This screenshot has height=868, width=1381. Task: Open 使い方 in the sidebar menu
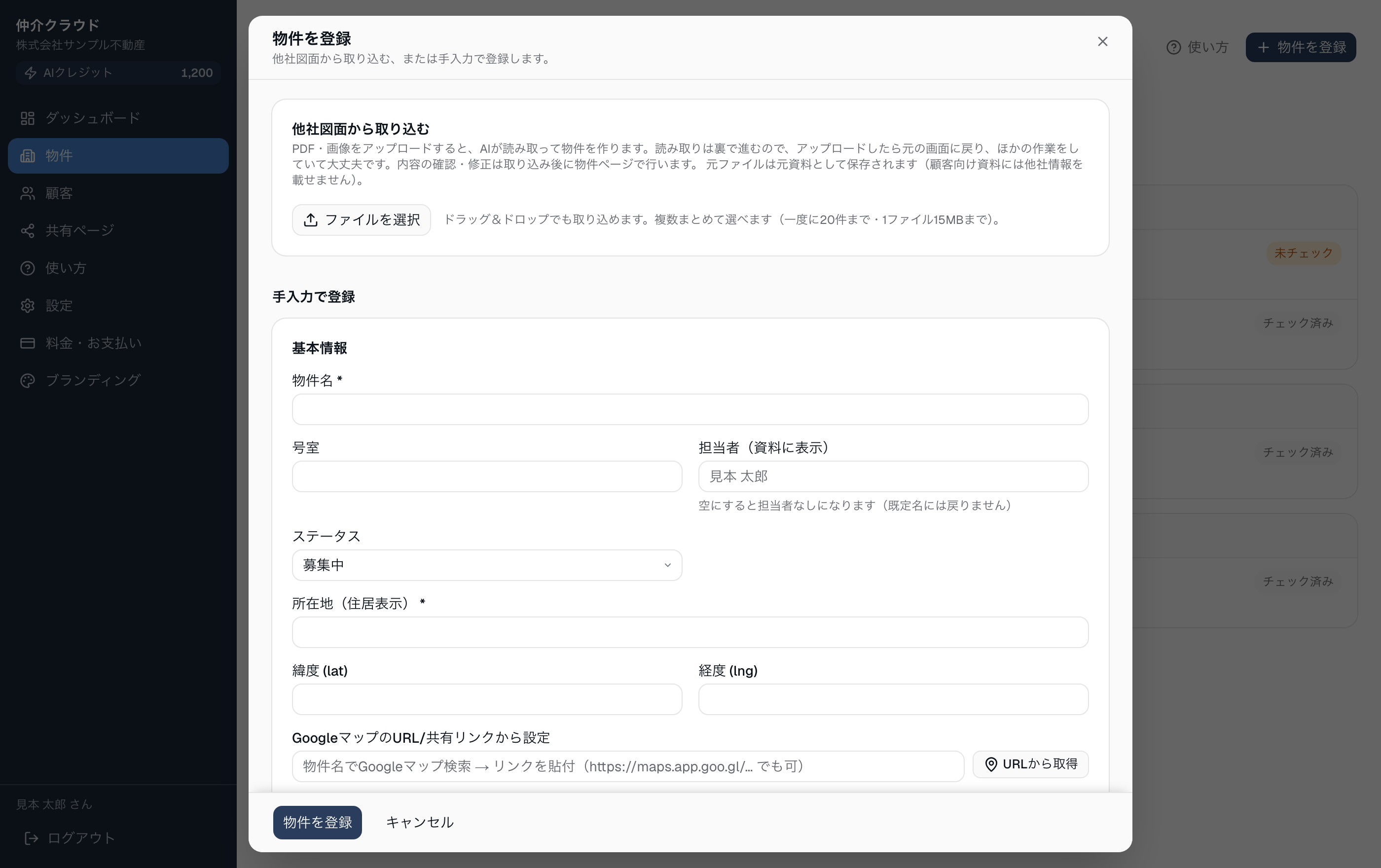118,268
